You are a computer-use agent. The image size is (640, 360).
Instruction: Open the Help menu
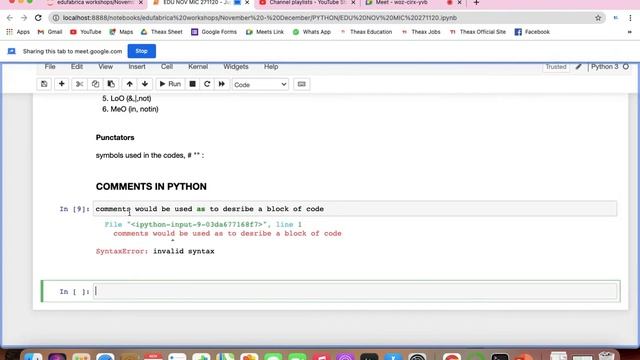[x=271, y=67]
